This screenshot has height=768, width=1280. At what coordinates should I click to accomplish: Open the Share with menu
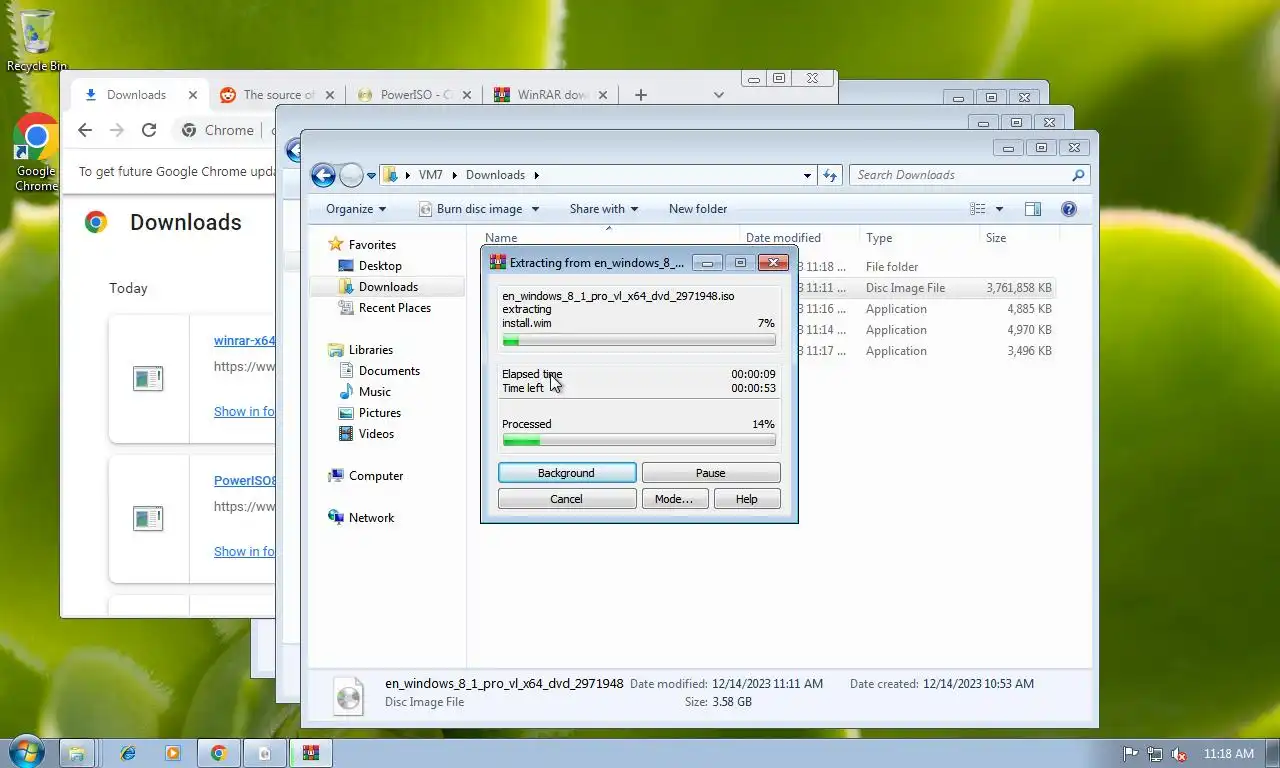(x=604, y=209)
